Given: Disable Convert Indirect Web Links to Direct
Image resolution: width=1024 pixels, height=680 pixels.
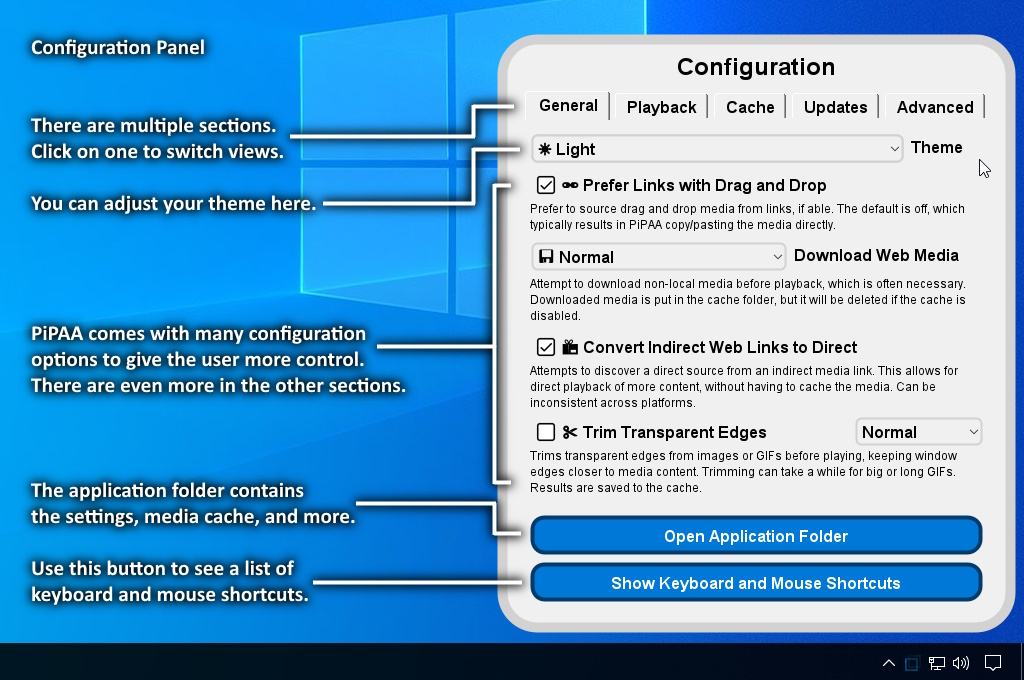Looking at the screenshot, I should click(546, 347).
